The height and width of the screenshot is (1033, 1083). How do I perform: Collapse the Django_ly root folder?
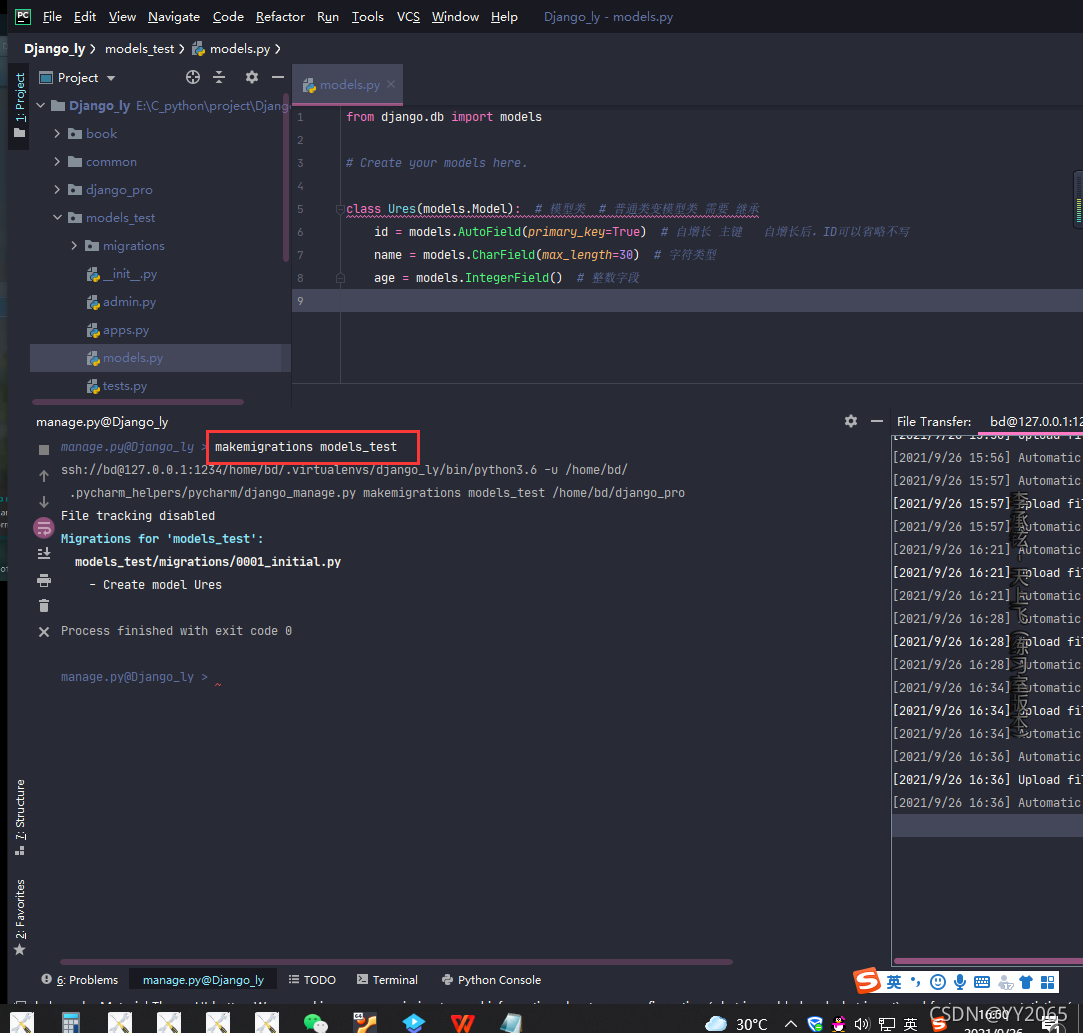[40, 106]
